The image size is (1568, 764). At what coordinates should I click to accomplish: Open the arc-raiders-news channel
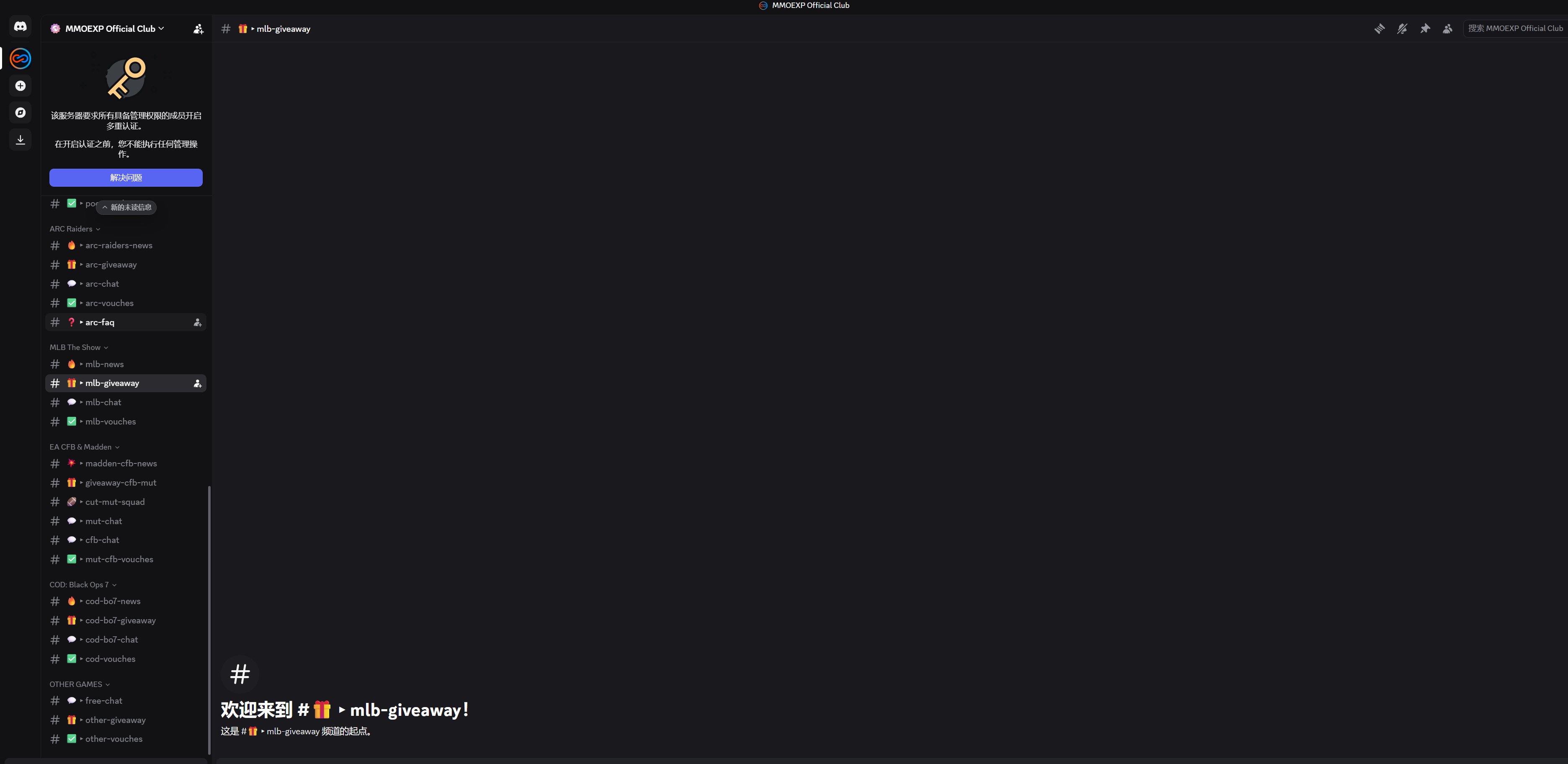coord(126,246)
